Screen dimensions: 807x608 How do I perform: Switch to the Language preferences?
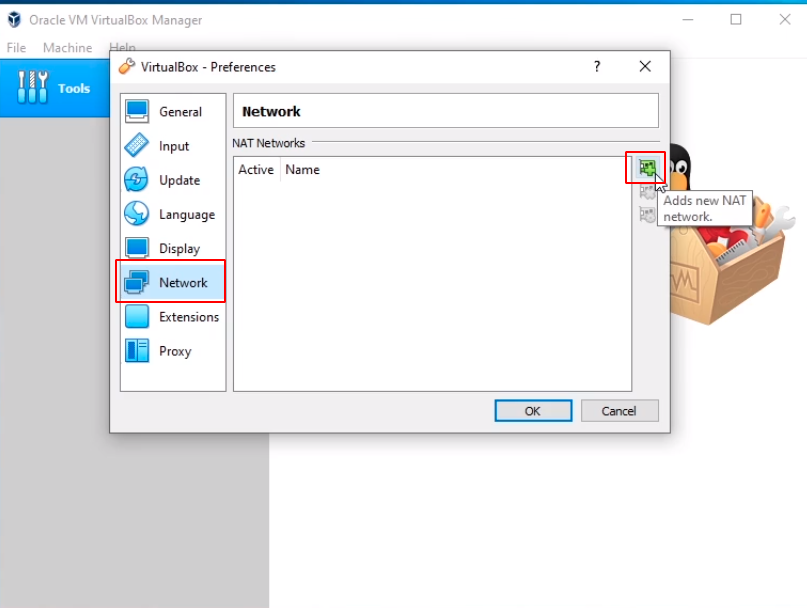tap(173, 214)
